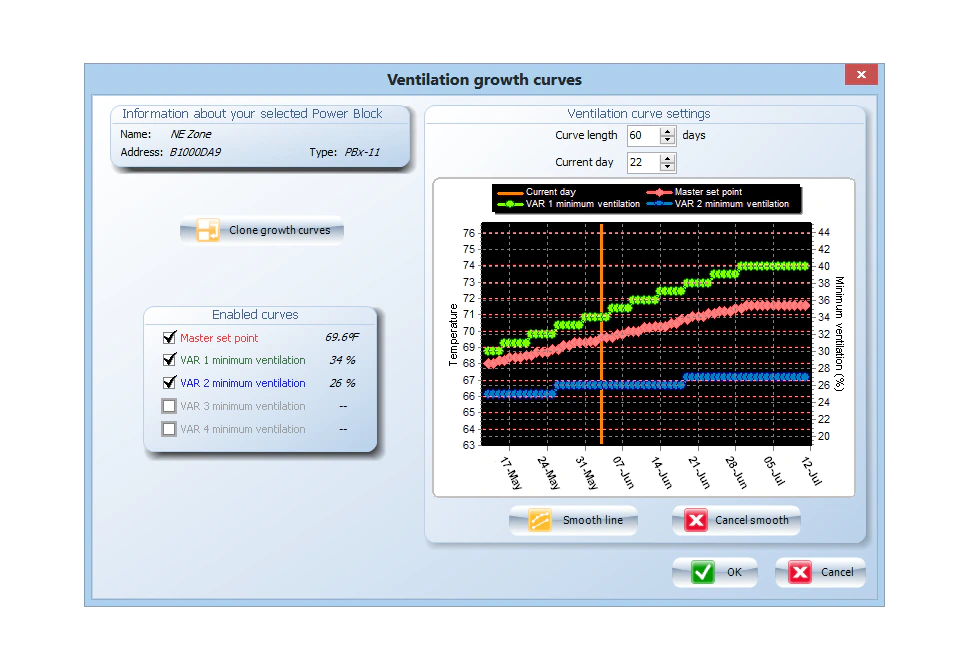Increase Current day with up arrow
The image size is (970, 670).
click(x=668, y=157)
